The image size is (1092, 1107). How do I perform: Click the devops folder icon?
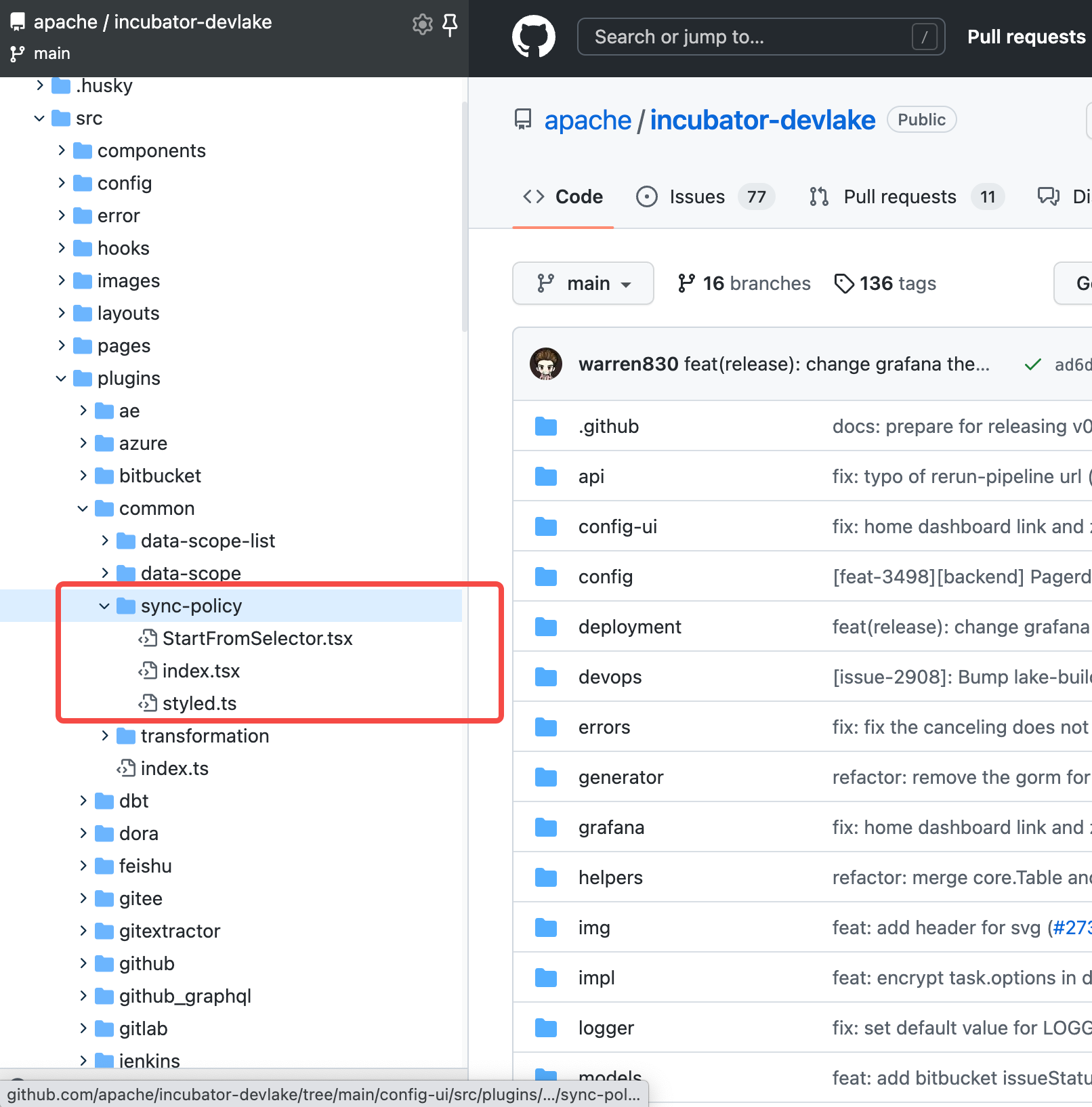(x=545, y=677)
